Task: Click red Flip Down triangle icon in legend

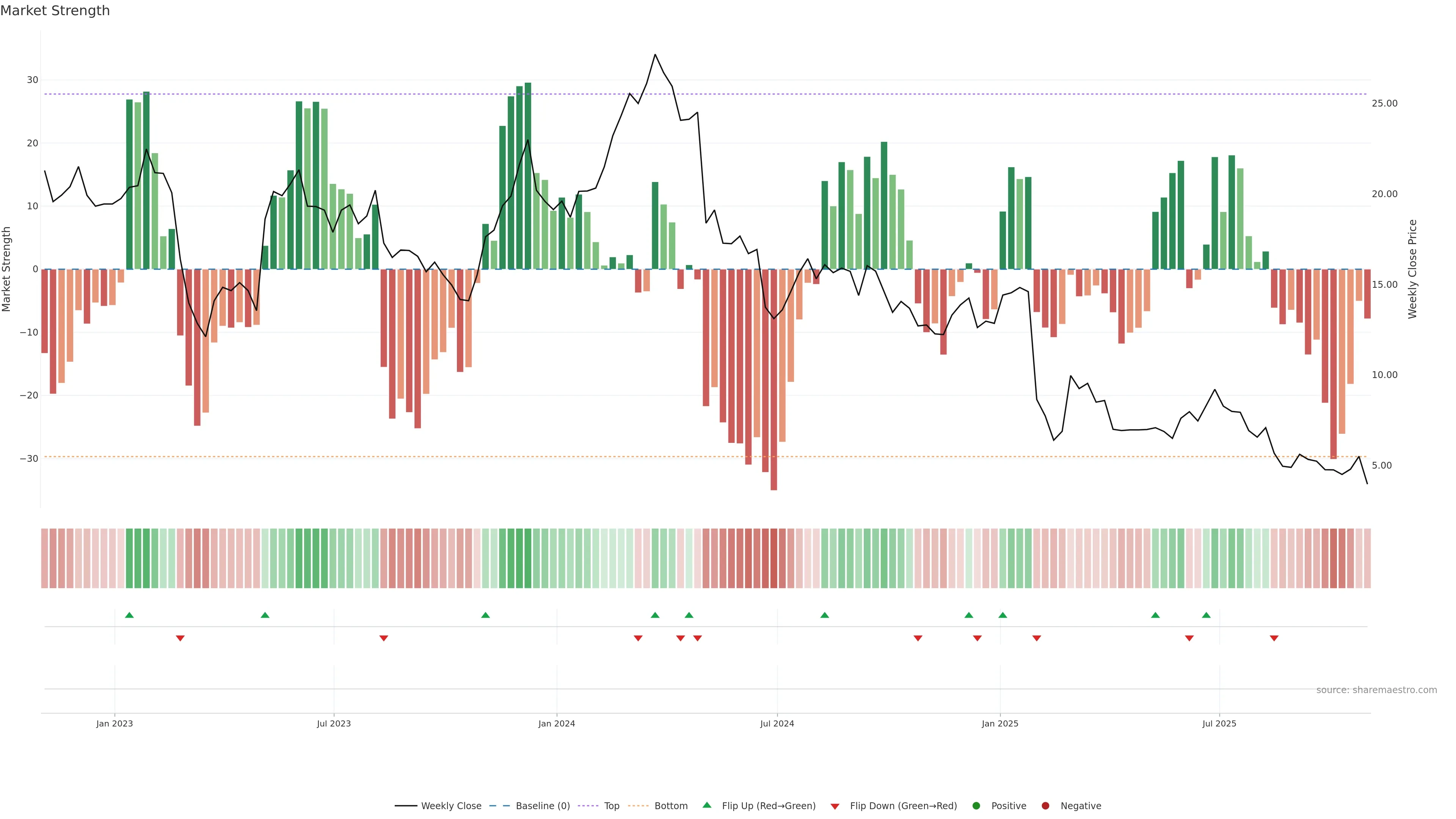Action: click(x=835, y=806)
